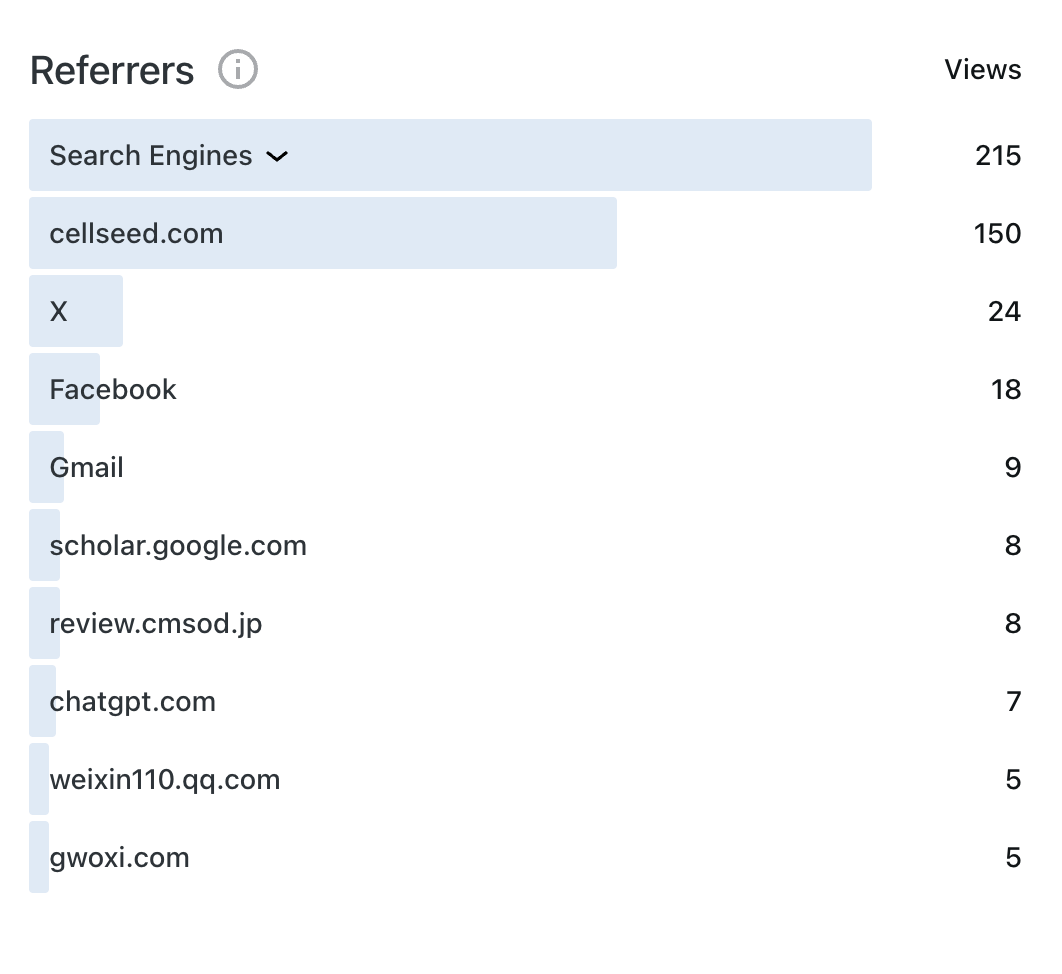Click the 24 views count for X
The image size is (1062, 974).
click(1004, 312)
